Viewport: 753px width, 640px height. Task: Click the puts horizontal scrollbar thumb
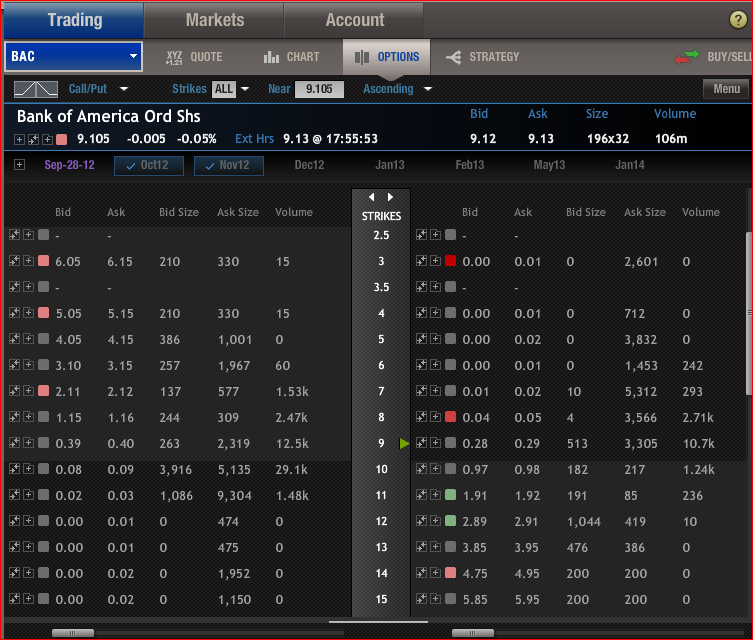point(473,633)
